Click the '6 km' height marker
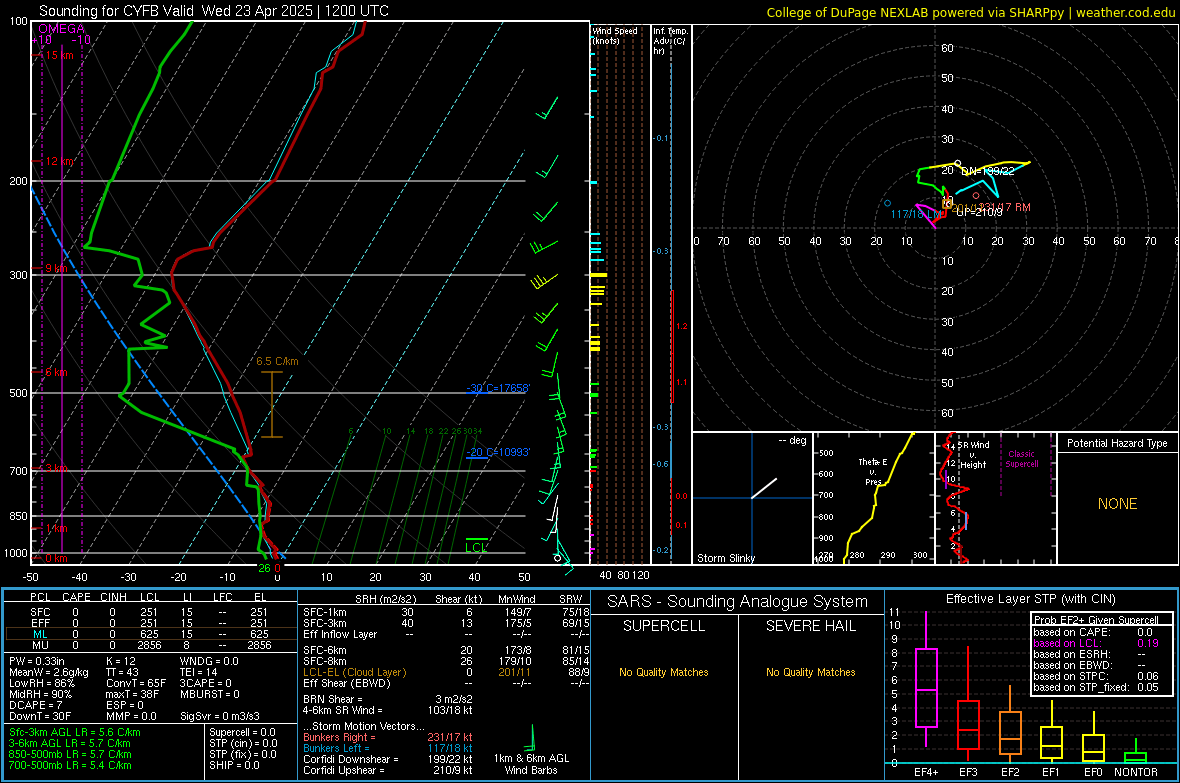The image size is (1180, 783). [56, 372]
